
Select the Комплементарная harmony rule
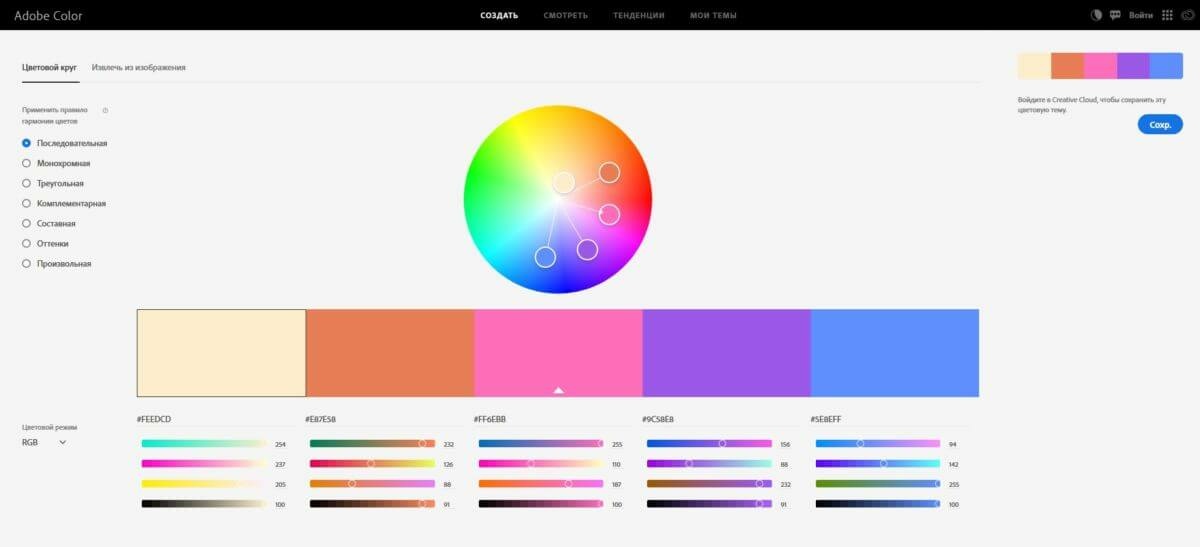(63, 203)
